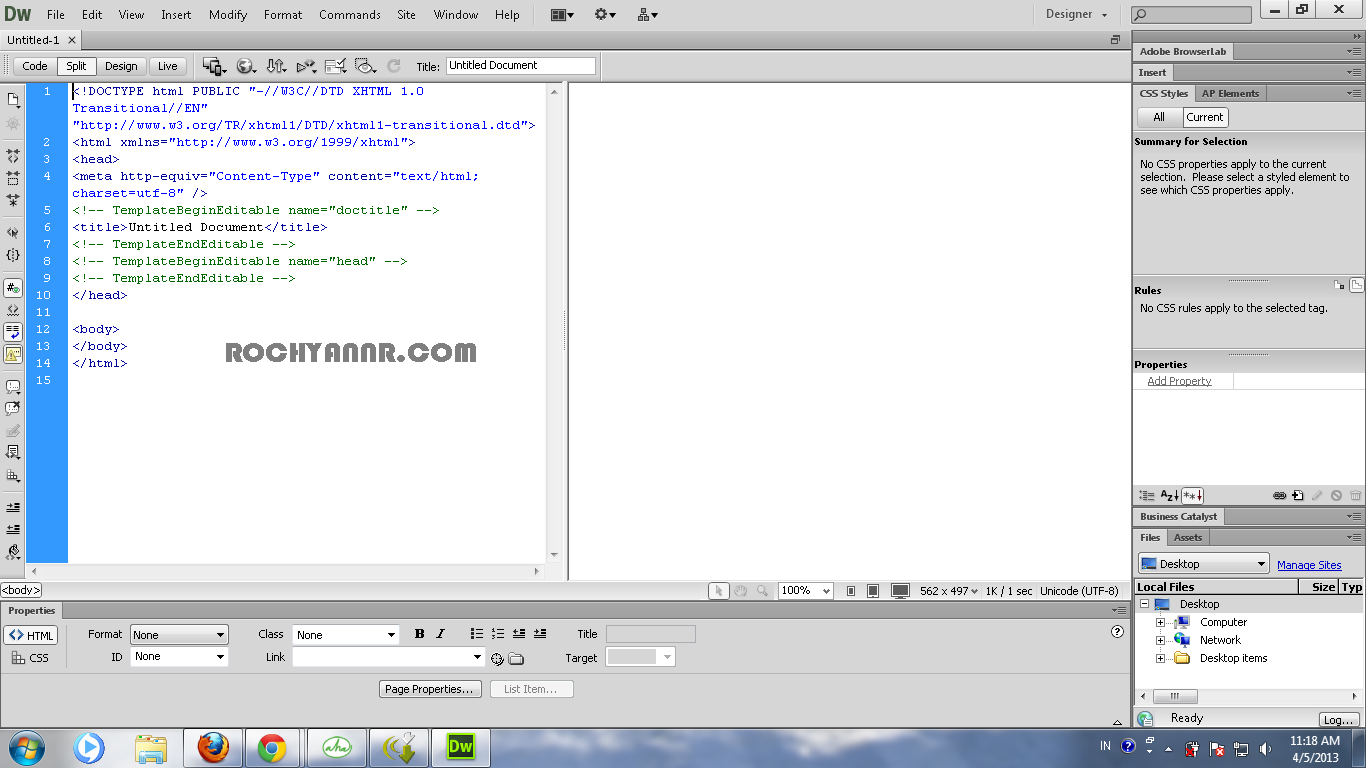Click the Point to File target icon
This screenshot has width=1366, height=768.
point(497,659)
